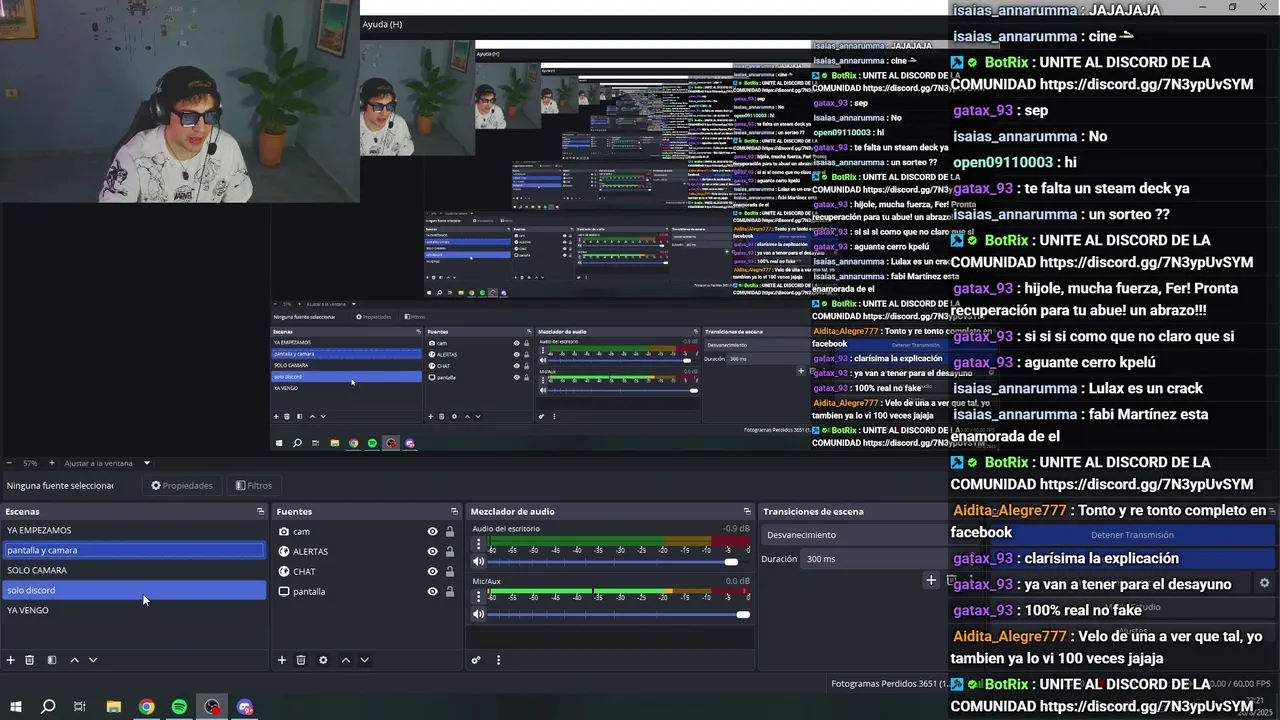Select the 'solo discord' scene
This screenshot has height=720, width=1280.
coord(134,590)
